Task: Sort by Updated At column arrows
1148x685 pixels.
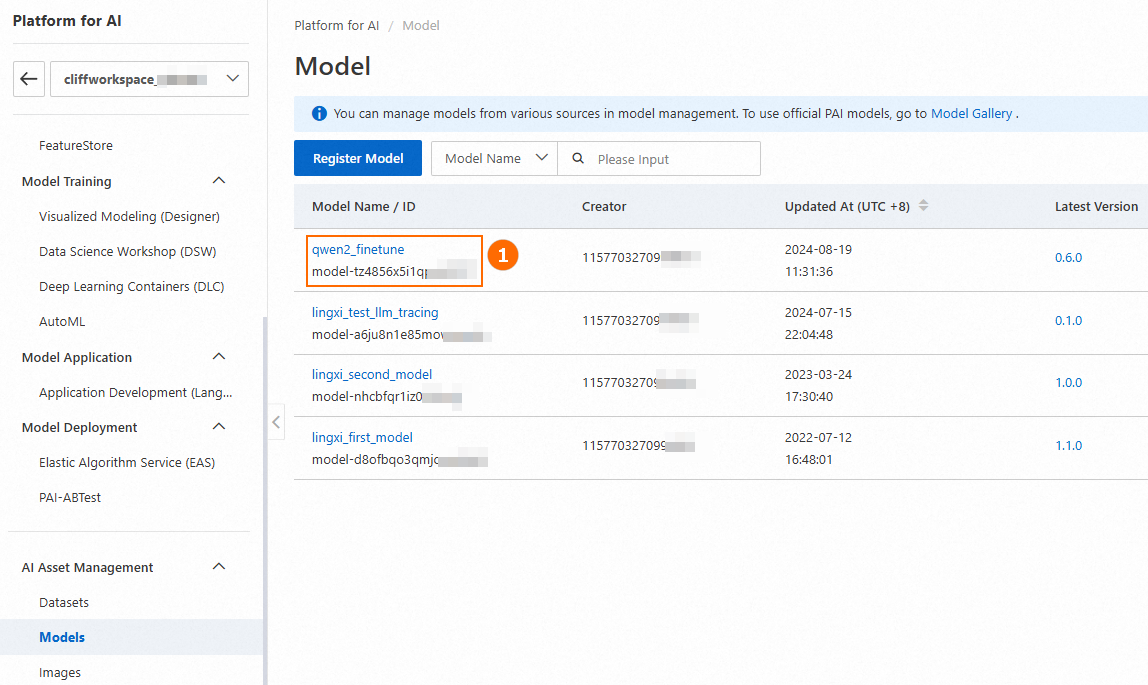Action: click(923, 206)
